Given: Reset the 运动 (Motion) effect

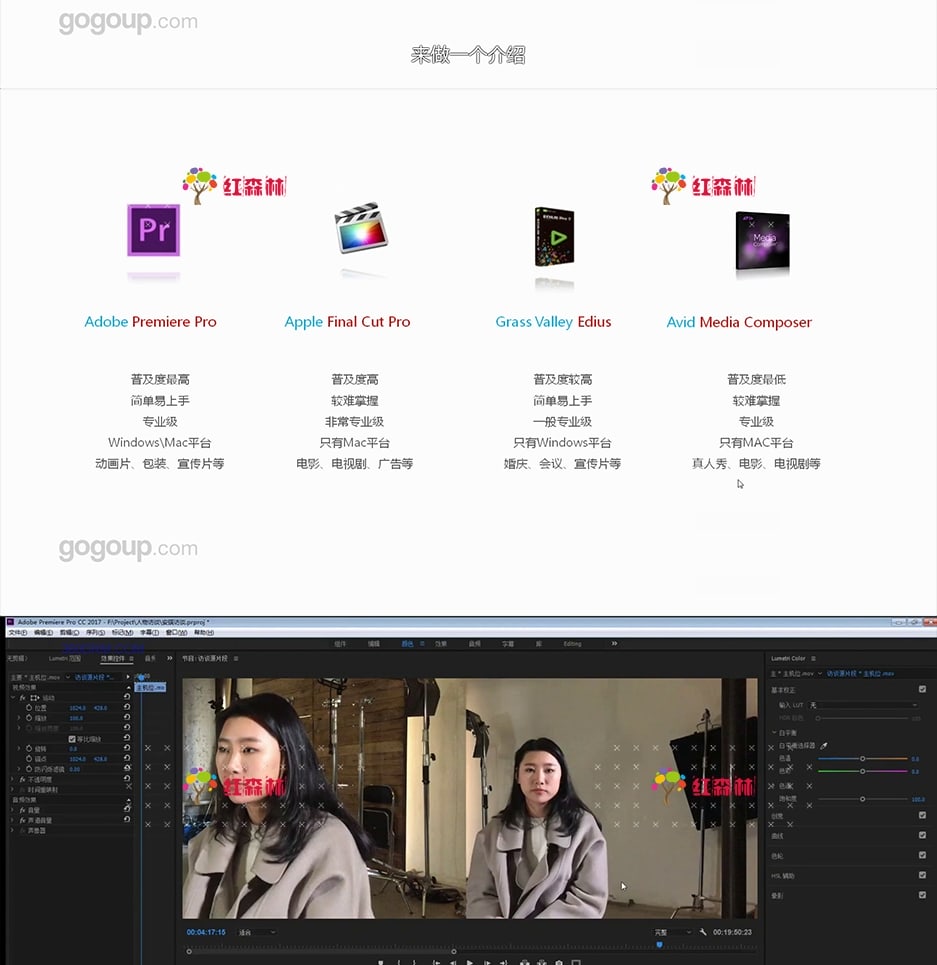Looking at the screenshot, I should (127, 697).
